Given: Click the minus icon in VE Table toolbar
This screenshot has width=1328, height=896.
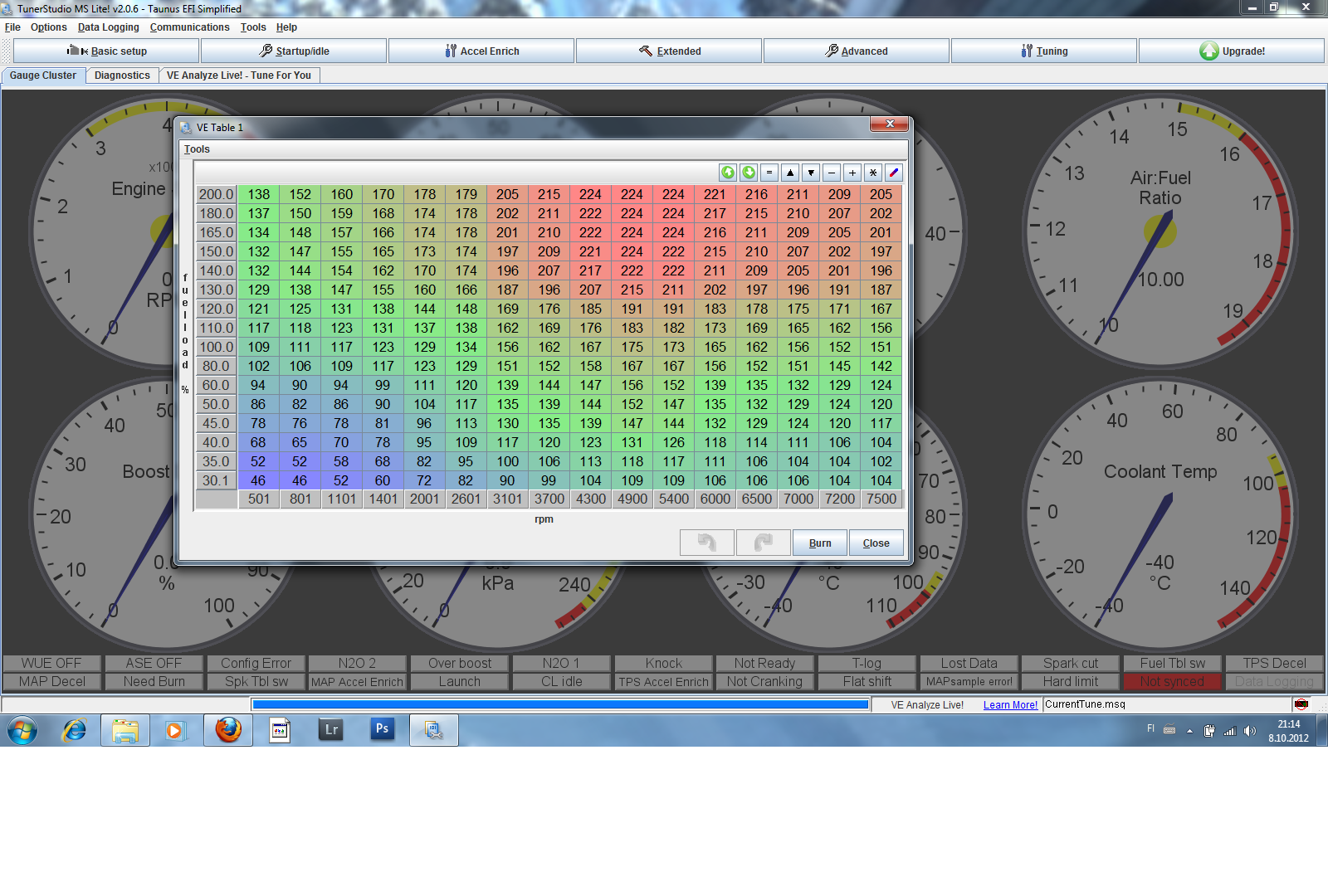Looking at the screenshot, I should (x=832, y=173).
